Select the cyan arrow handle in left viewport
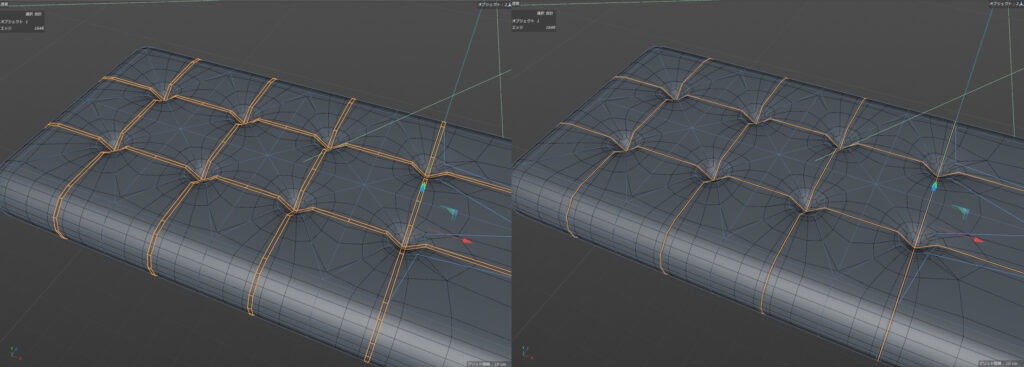 (449, 211)
